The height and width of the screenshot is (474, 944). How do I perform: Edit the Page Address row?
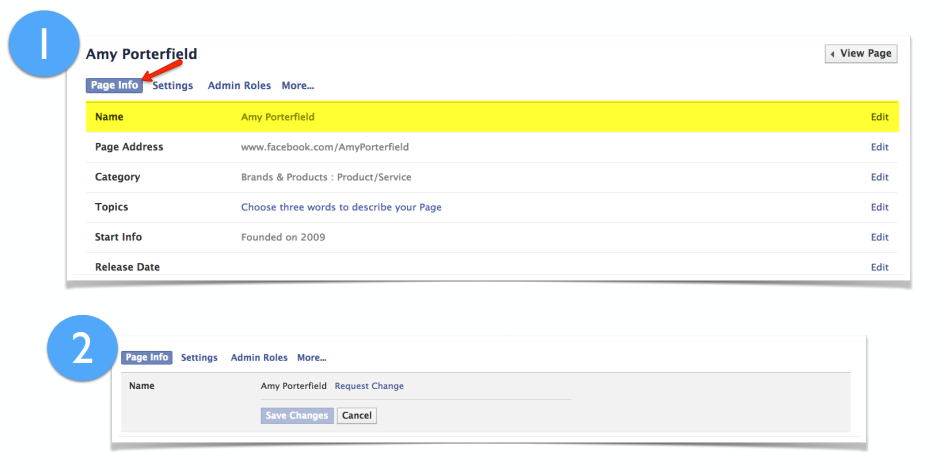click(880, 147)
